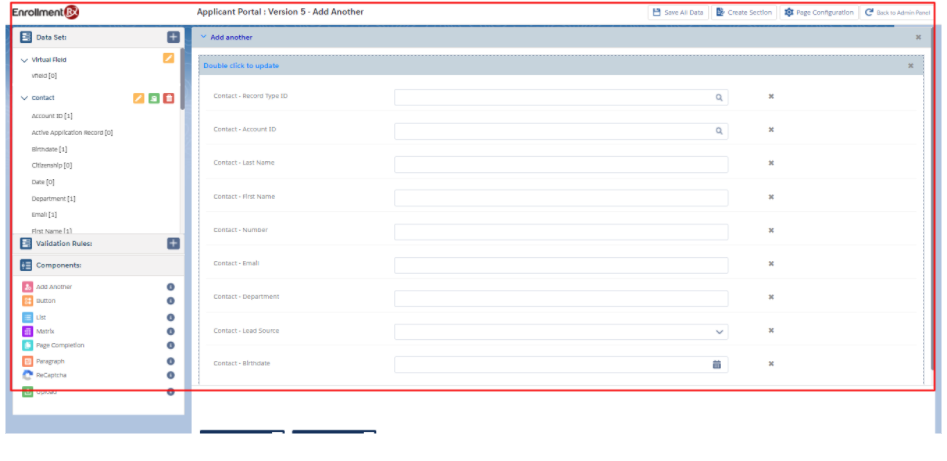The width and height of the screenshot is (947, 461).
Task: Click the Save All Data button
Action: (677, 12)
